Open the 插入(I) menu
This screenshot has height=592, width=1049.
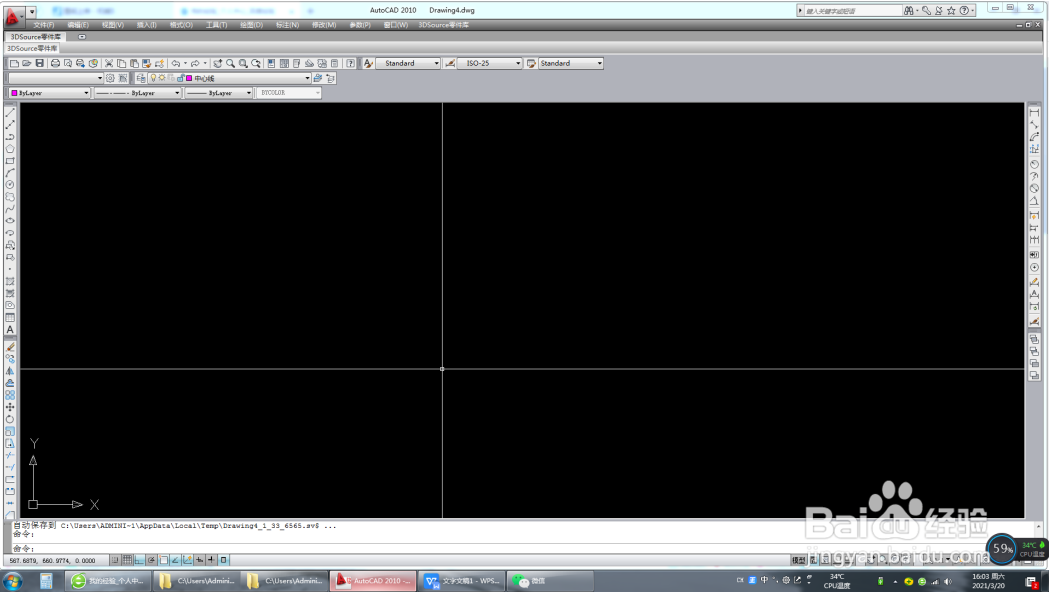pyautogui.click(x=147, y=25)
